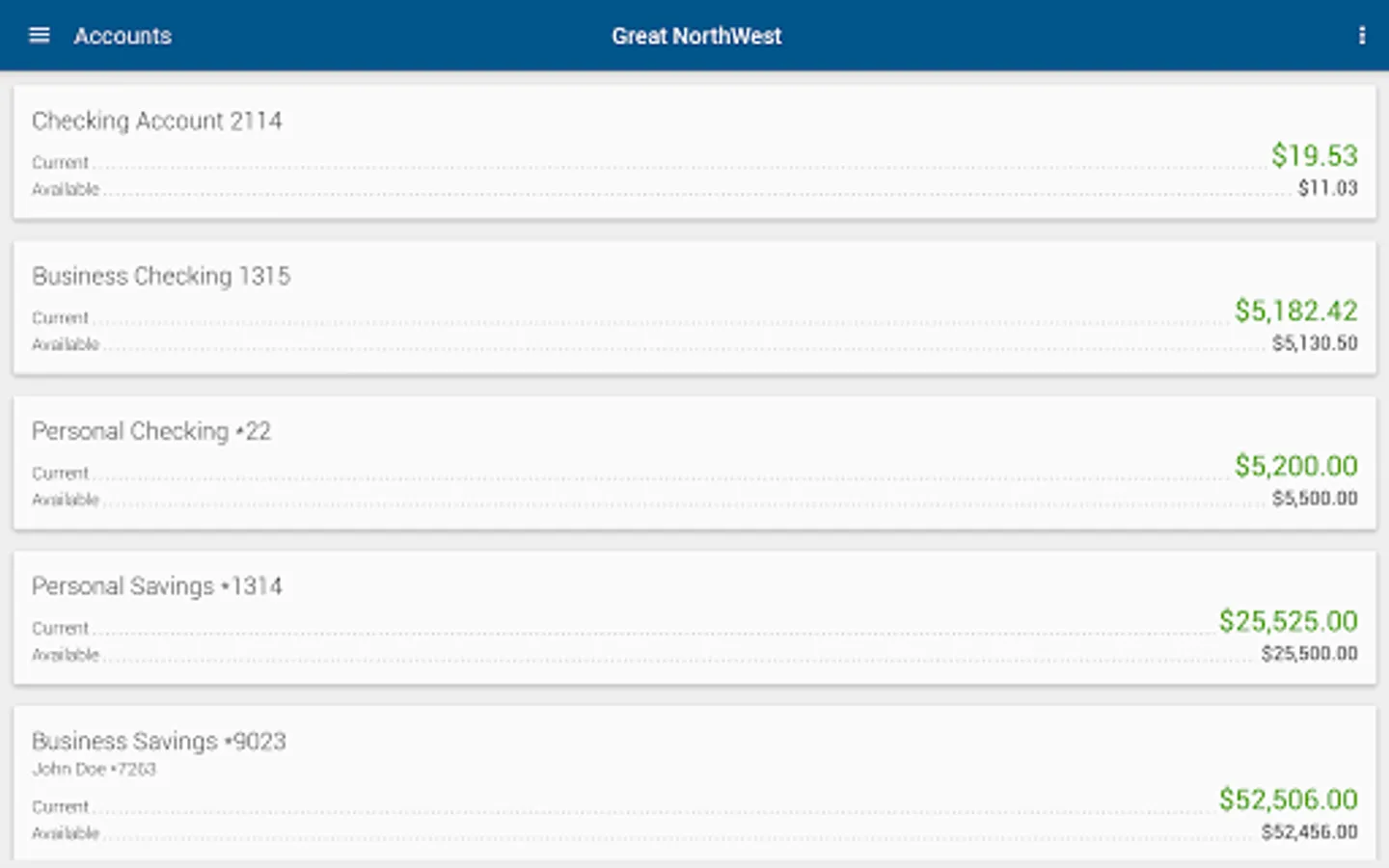
Task: Open Business Checking 1315 card
Action: point(161,276)
